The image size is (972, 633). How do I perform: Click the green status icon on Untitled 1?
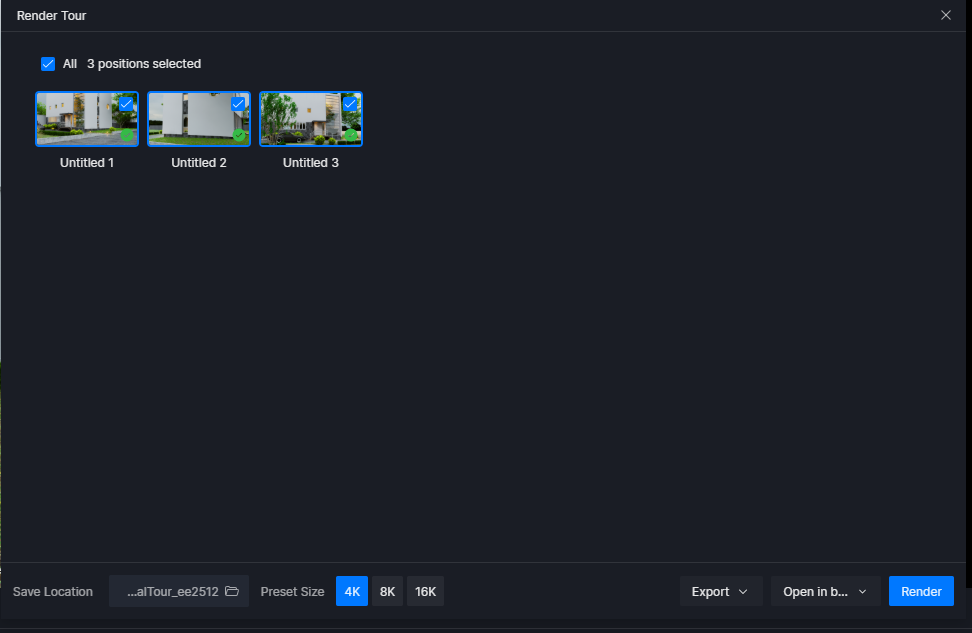tap(127, 135)
